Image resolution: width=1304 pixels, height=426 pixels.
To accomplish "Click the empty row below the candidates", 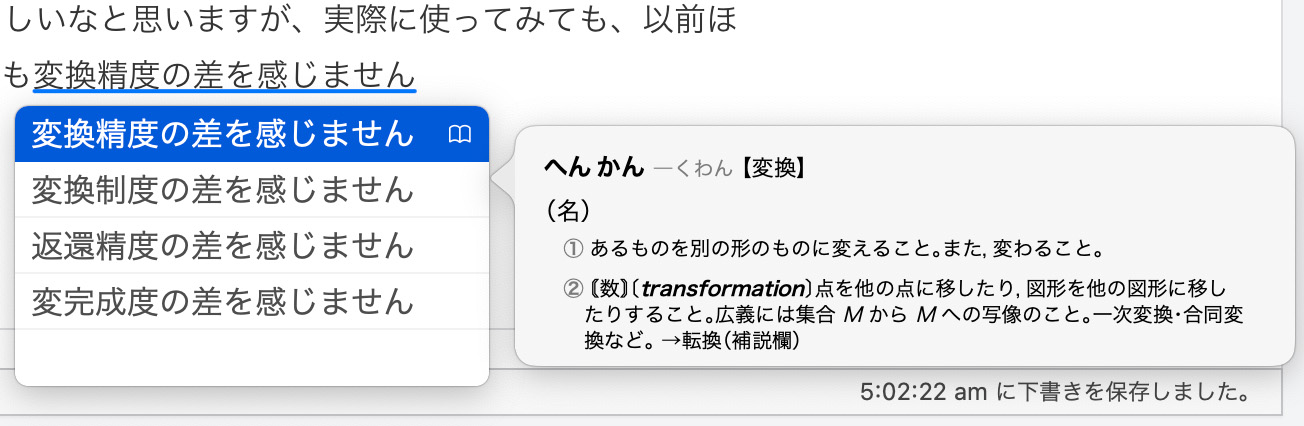I will point(252,357).
